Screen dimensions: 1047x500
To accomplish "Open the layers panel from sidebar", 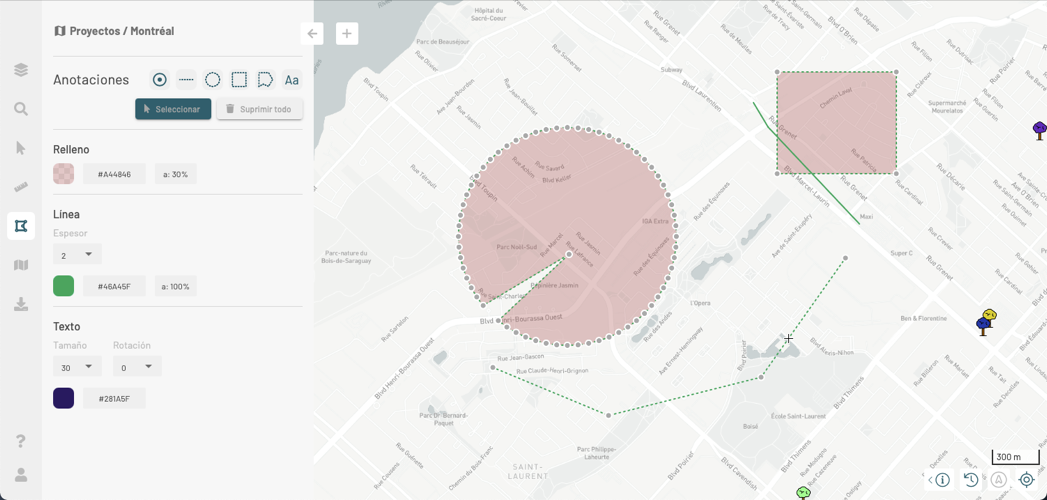I will tap(21, 70).
